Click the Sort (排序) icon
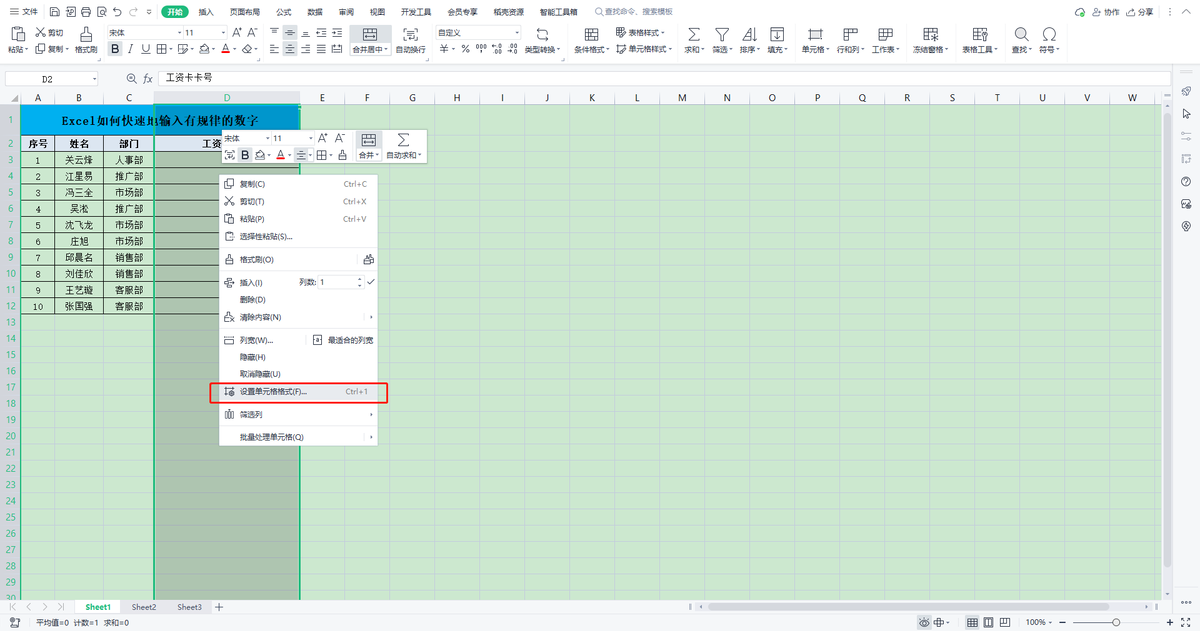This screenshot has height=631, width=1200. pos(748,34)
